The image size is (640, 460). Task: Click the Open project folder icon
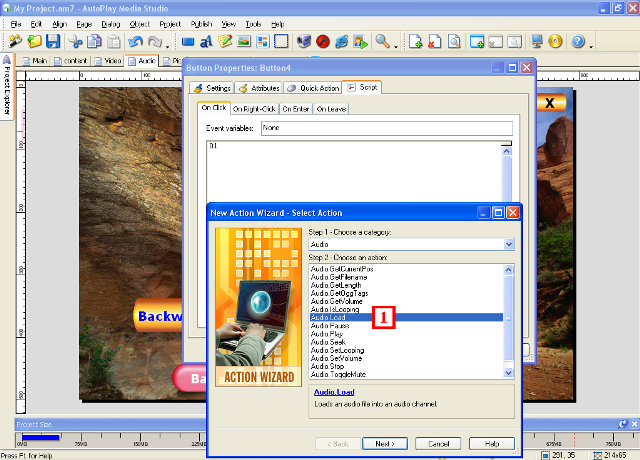[35, 42]
